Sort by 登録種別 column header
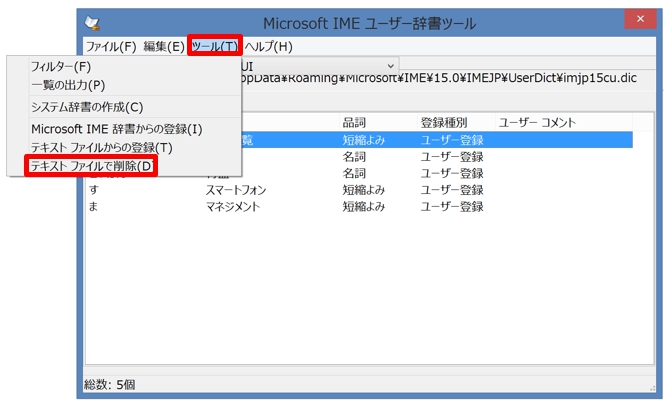Screen dimensions: 672x404 pos(444,123)
